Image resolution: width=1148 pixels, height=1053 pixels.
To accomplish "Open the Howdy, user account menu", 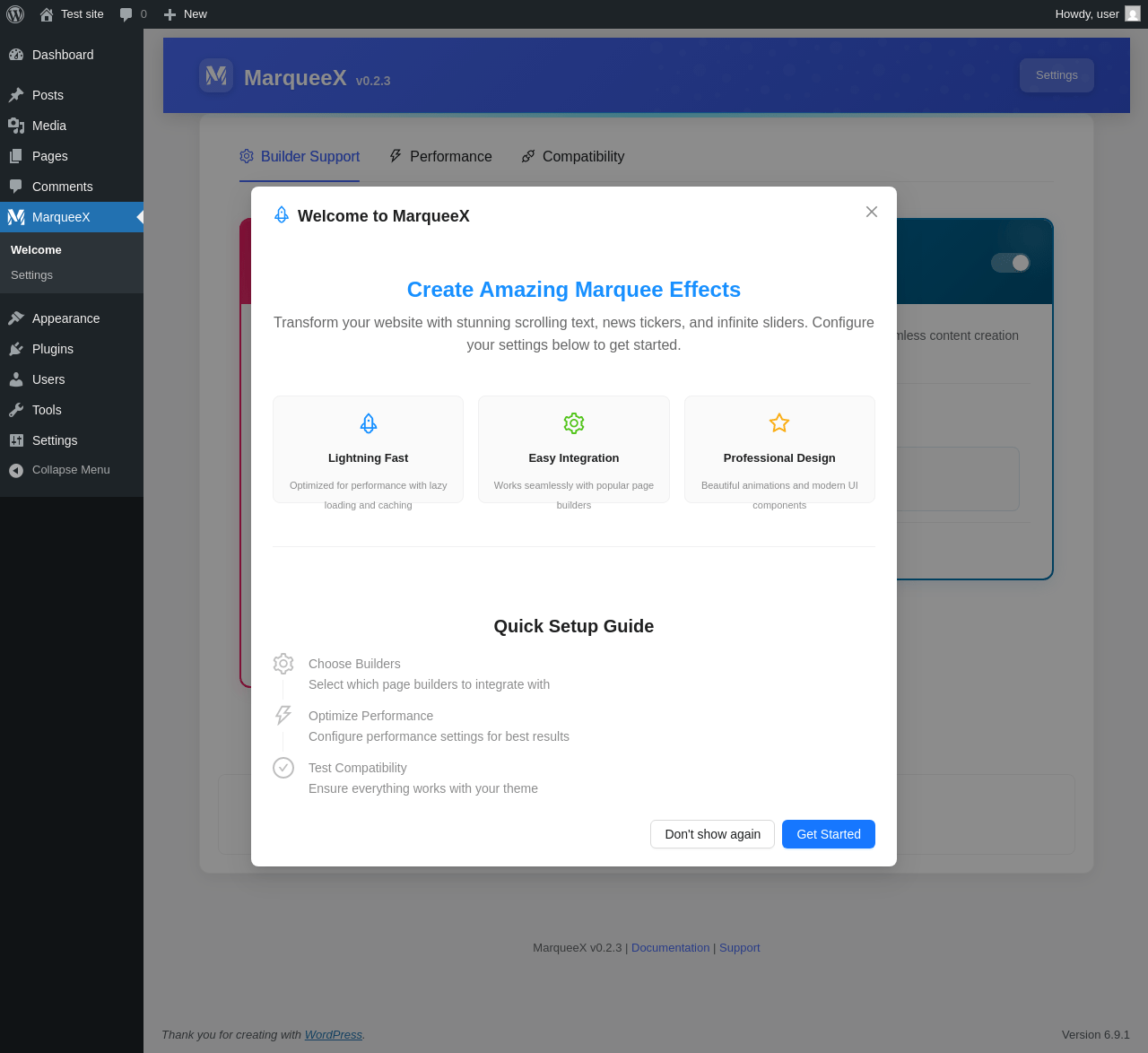I will (1097, 14).
